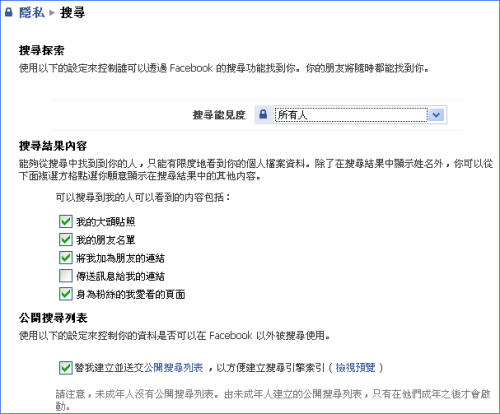This screenshot has height=414, width=500.
Task: Click the 傳送訊息給我的連結 label text
Action: [120, 276]
